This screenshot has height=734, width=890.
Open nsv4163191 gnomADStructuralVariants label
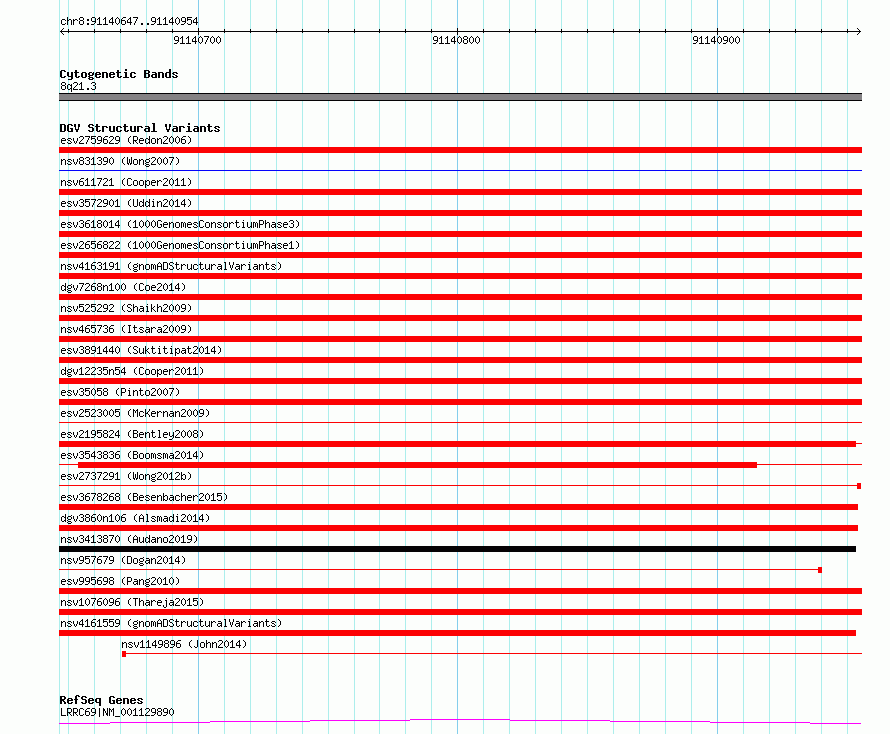[x=171, y=266]
